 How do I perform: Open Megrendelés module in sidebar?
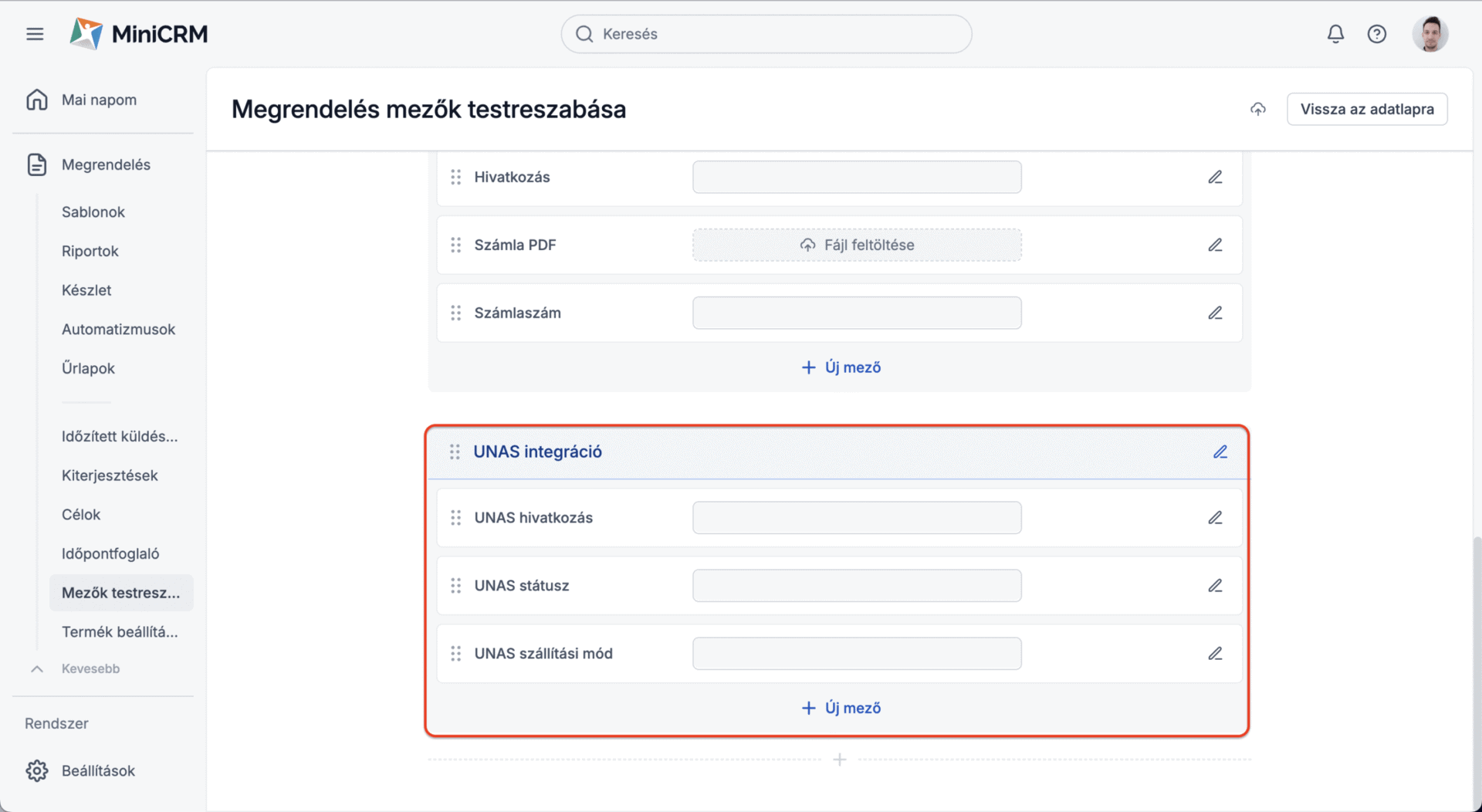[106, 164]
